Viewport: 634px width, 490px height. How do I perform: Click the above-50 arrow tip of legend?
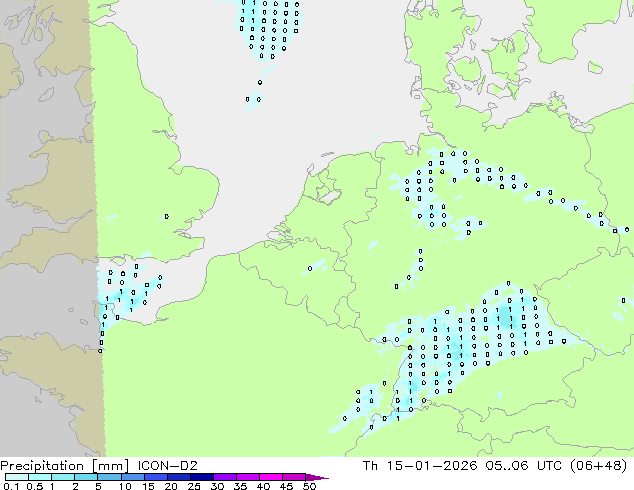click(317, 477)
